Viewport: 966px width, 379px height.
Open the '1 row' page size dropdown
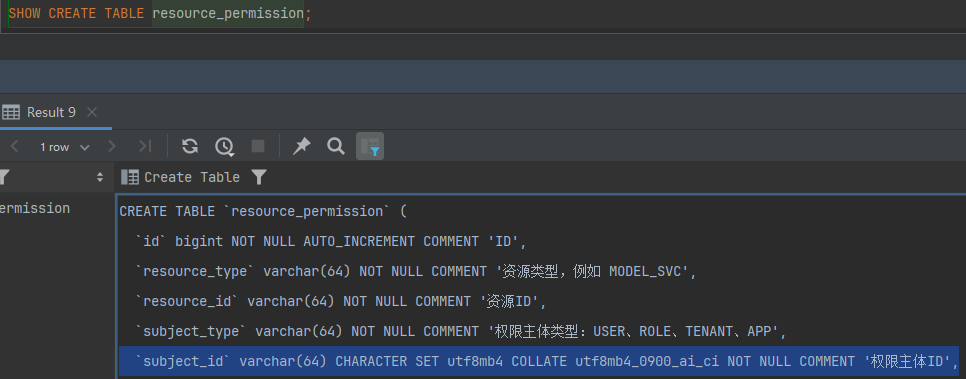[65, 147]
